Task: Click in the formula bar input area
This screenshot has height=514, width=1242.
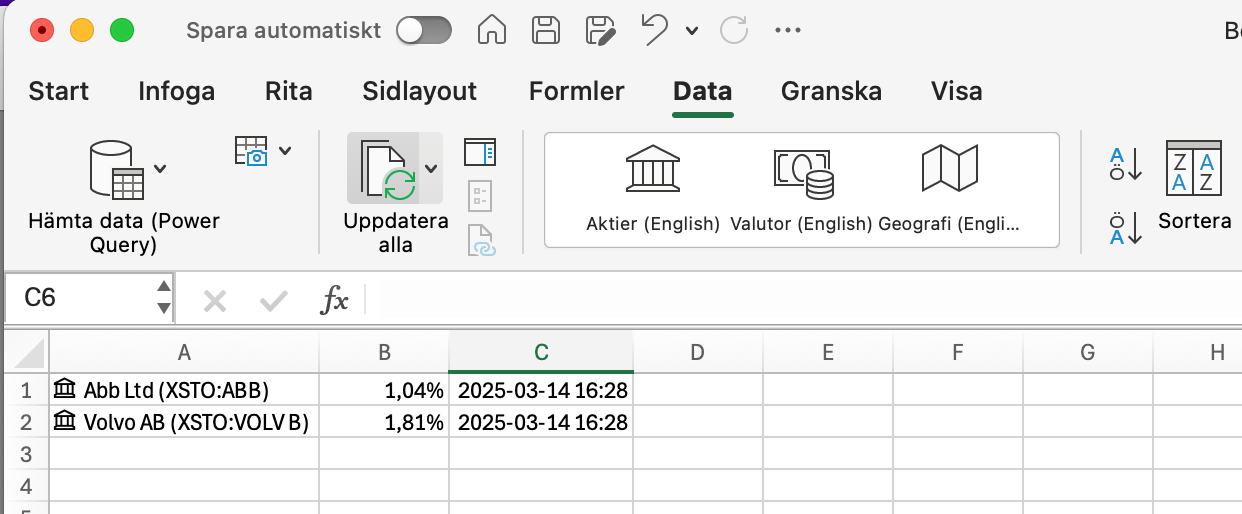Action: coord(805,299)
